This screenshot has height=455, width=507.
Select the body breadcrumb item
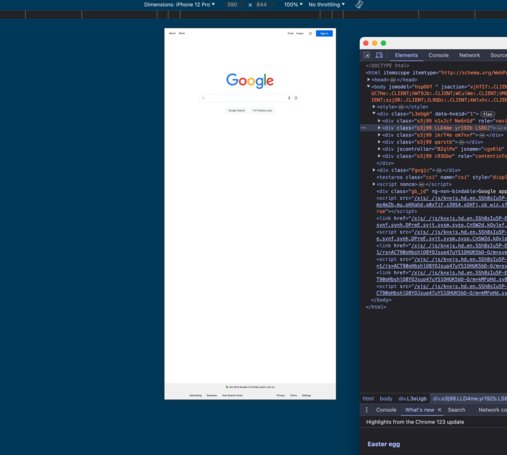(x=386, y=398)
